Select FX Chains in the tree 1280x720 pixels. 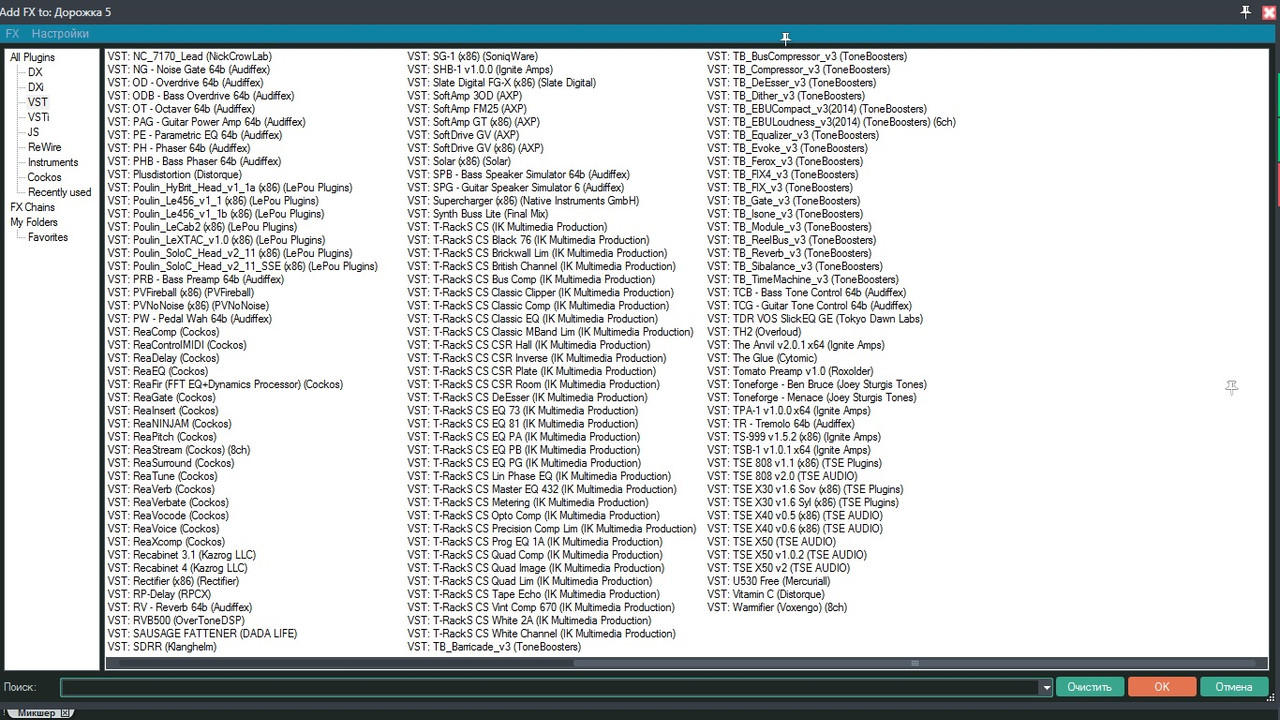point(33,207)
